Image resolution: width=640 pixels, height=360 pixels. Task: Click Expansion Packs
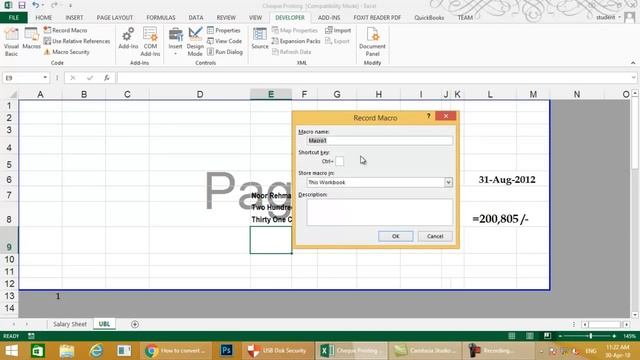tap(296, 41)
